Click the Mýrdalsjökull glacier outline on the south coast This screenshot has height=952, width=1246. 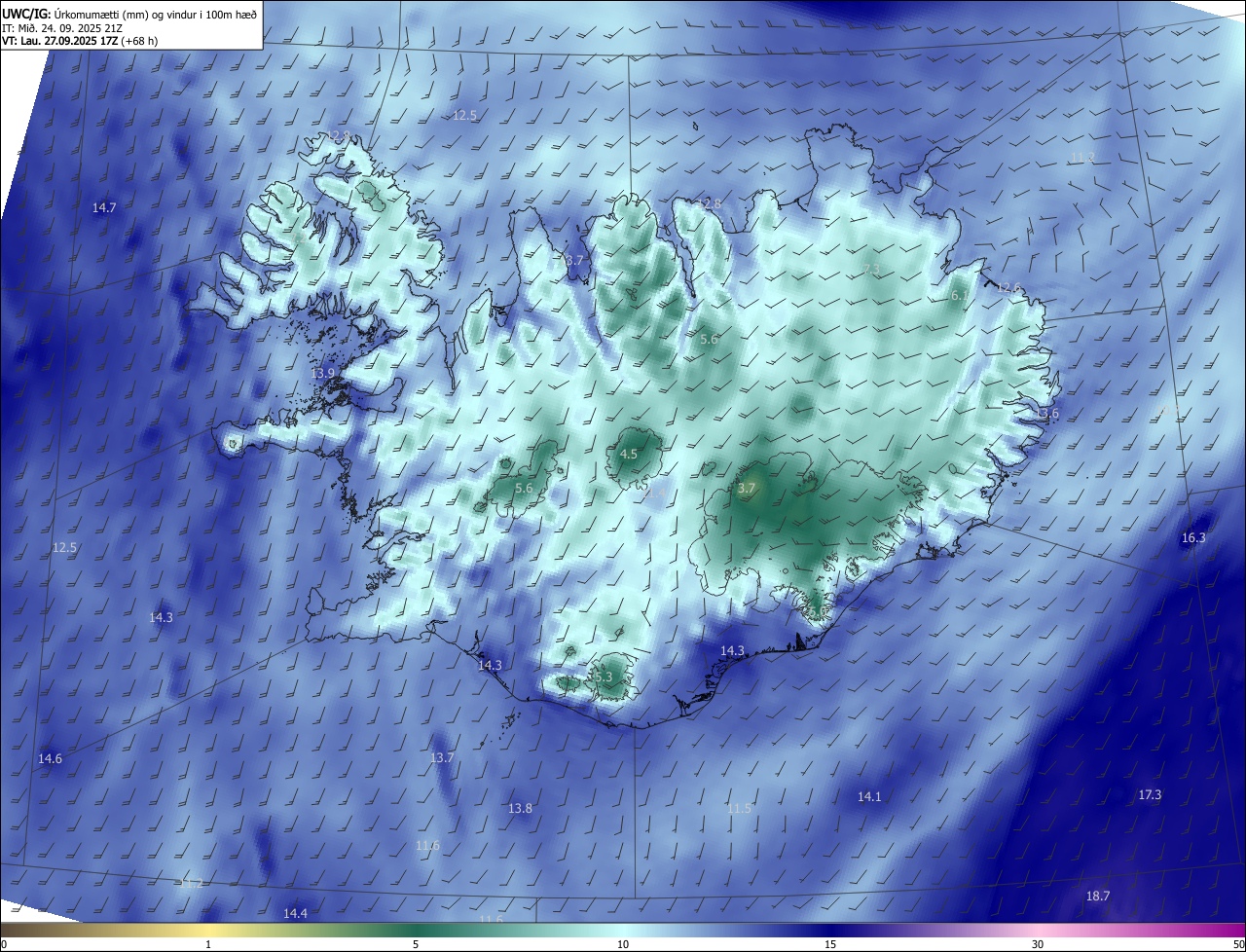tap(610, 676)
